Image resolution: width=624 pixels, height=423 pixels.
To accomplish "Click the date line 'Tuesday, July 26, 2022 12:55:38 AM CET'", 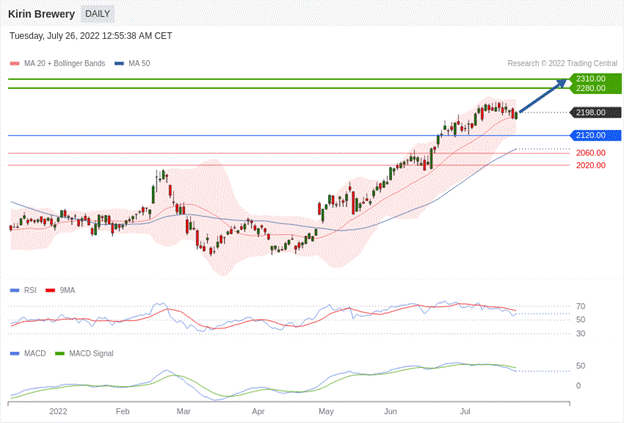I will pos(91,36).
